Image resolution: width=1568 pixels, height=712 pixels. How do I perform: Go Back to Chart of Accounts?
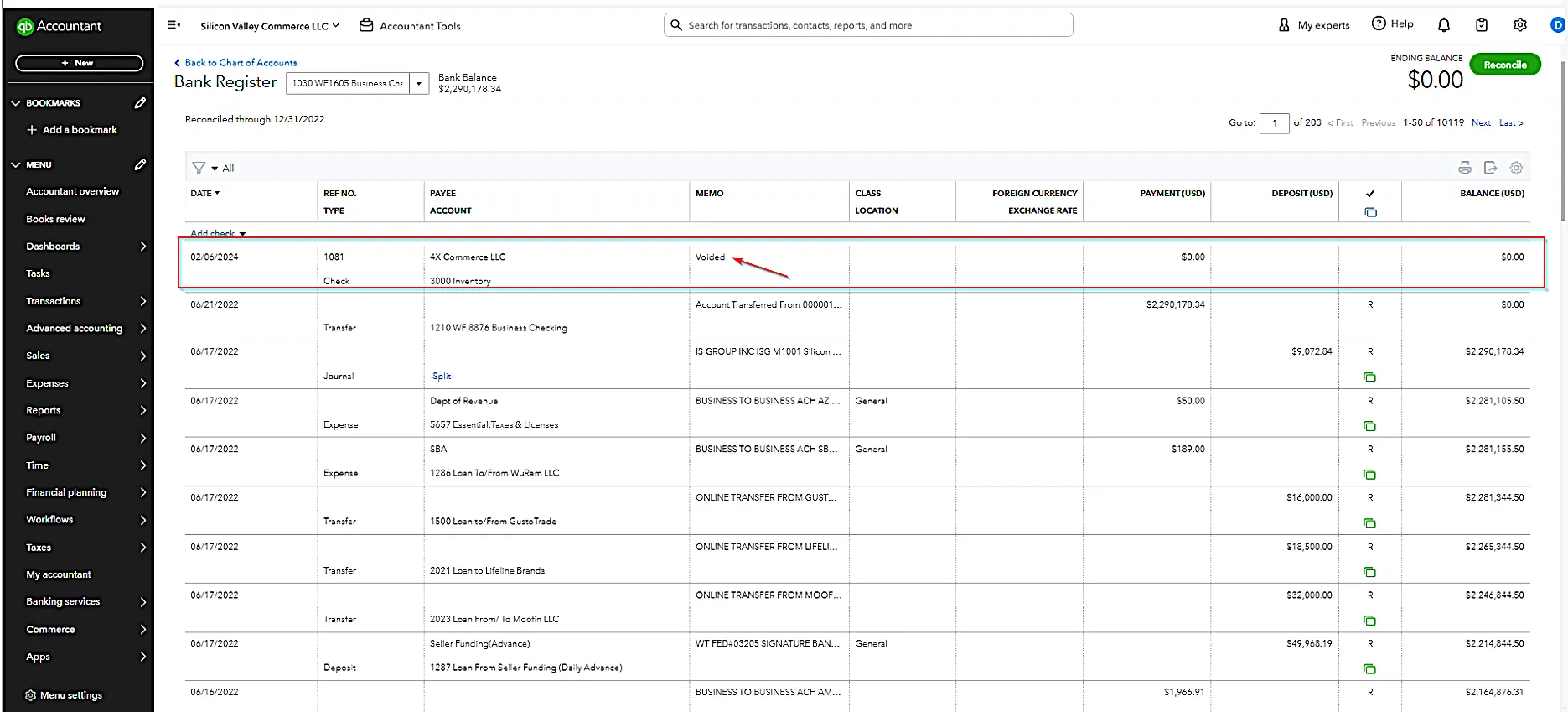(235, 62)
